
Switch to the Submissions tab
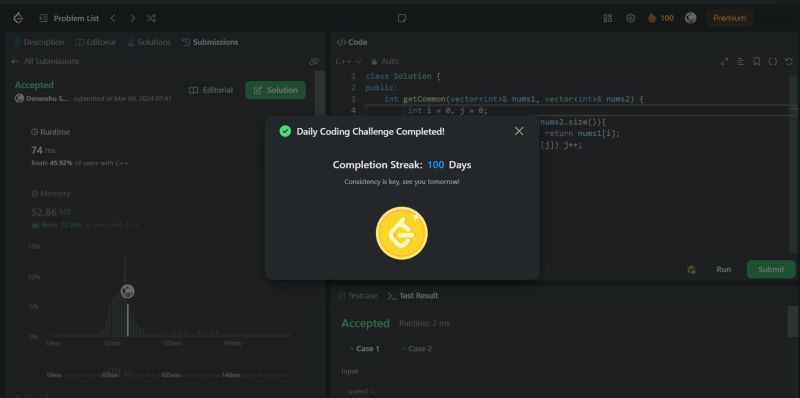(x=210, y=42)
